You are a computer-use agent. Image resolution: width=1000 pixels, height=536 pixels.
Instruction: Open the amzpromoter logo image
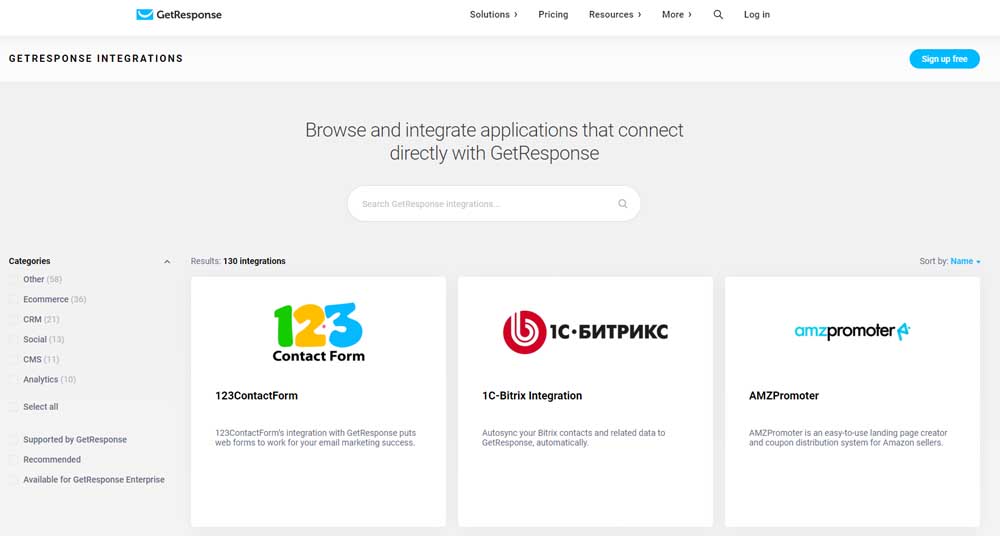(x=852, y=331)
